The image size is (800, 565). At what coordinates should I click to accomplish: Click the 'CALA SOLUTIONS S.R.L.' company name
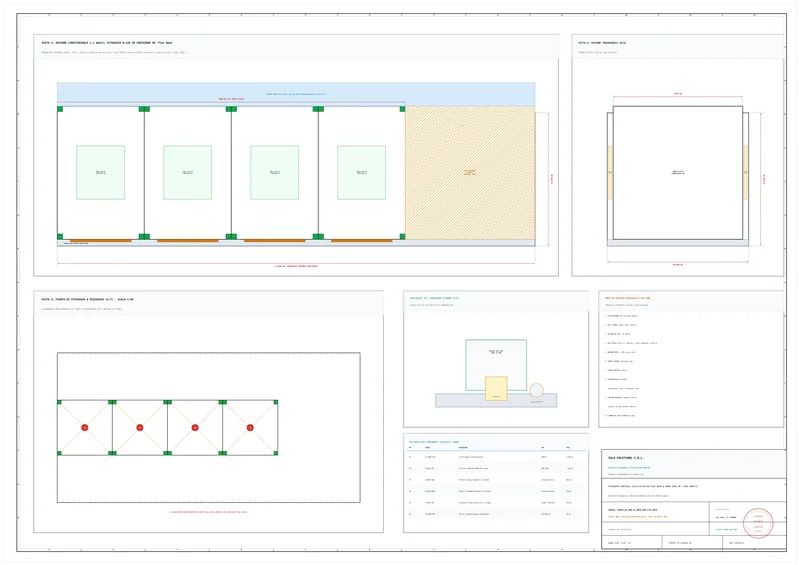626,458
